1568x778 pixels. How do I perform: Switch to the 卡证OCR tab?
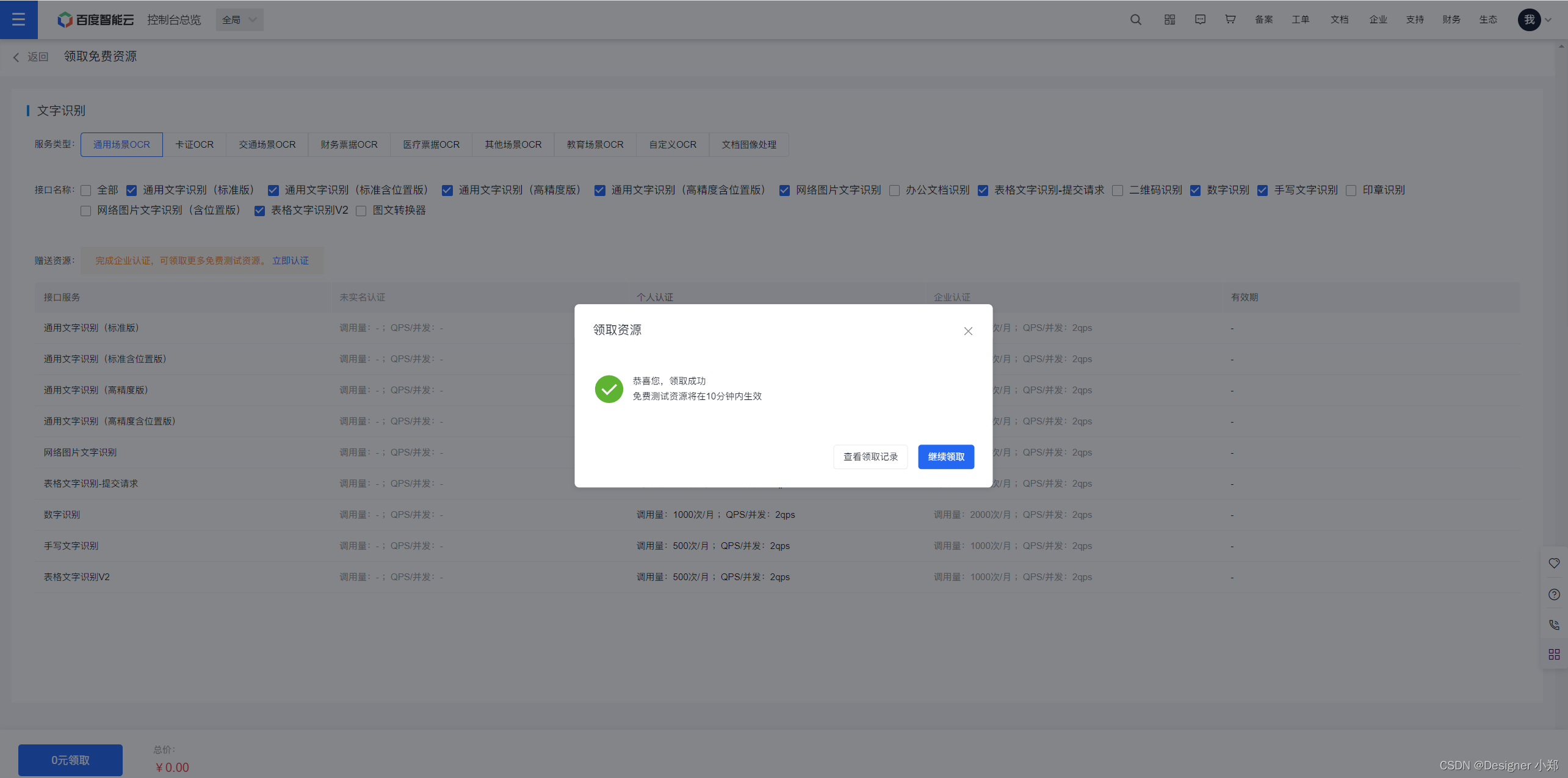(194, 145)
